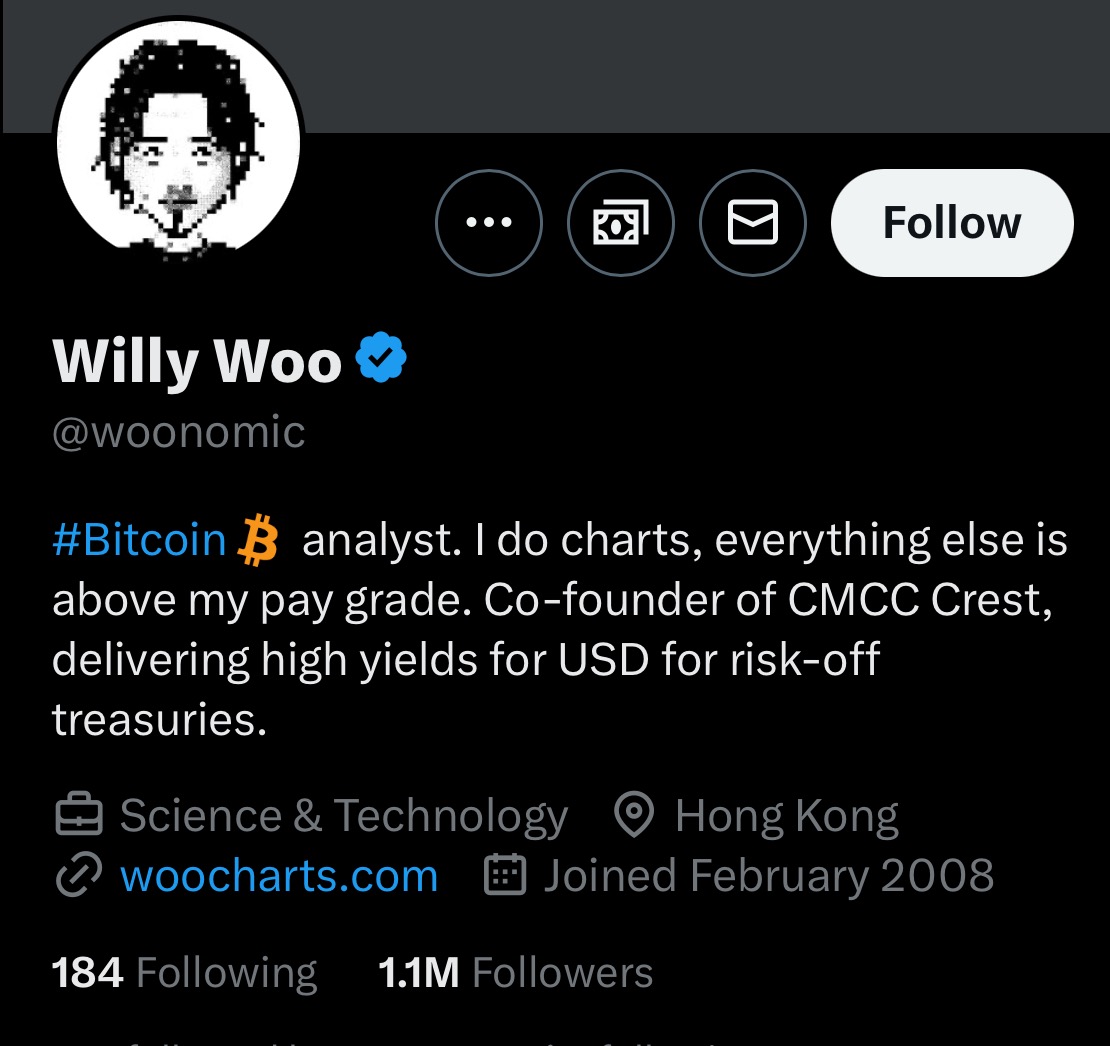
Task: Visit the woocharts.com link
Action: [x=279, y=876]
